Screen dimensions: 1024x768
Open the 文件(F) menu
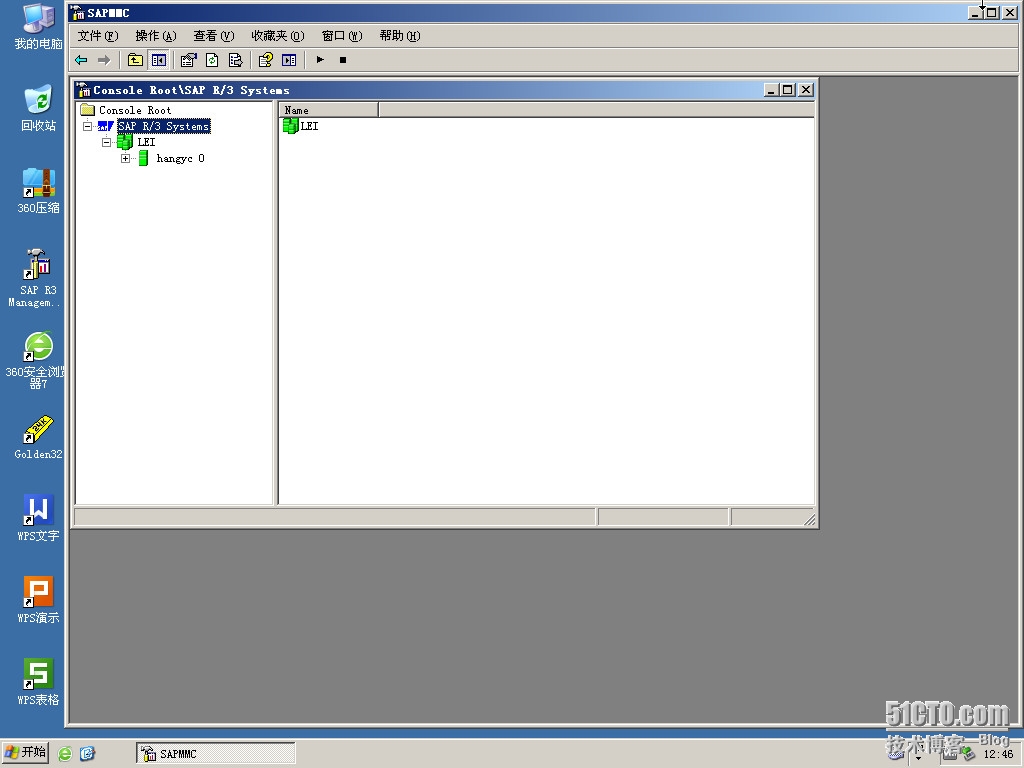point(98,36)
